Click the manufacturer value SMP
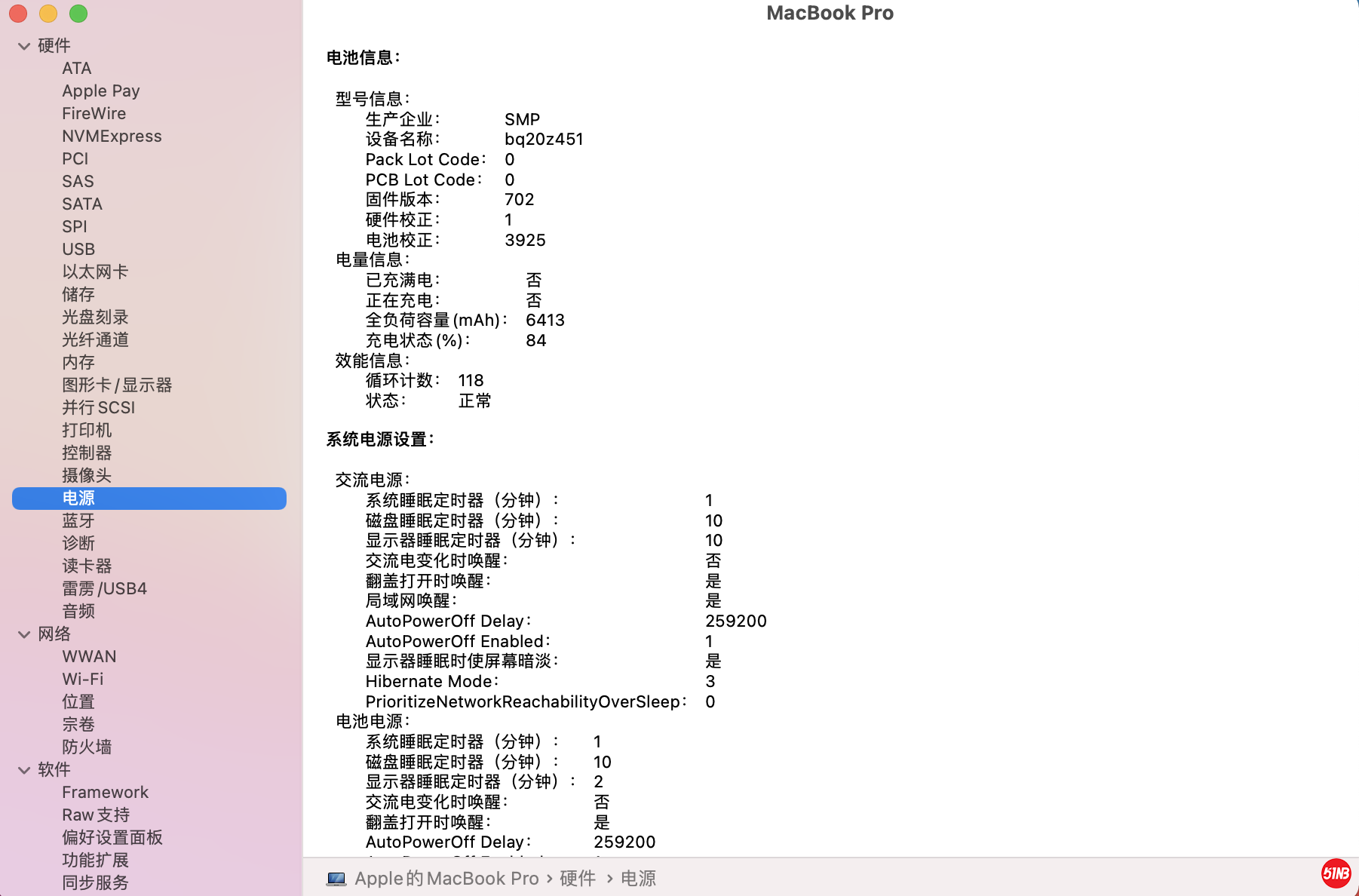This screenshot has width=1359, height=896. (x=522, y=120)
